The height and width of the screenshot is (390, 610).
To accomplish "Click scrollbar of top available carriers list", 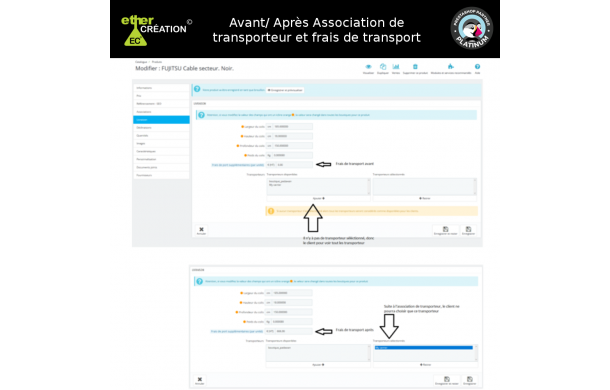I will click(369, 187).
